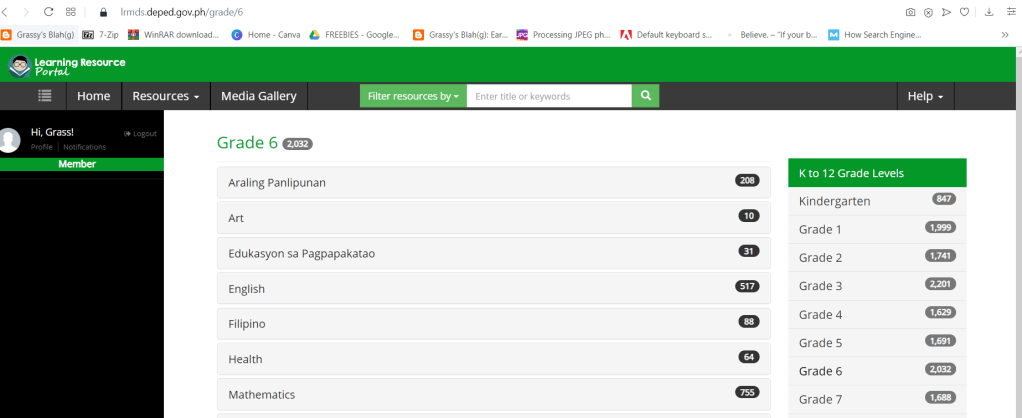Open the Media Gallery menu item
Screen dimensions: 1022x418
pyautogui.click(x=259, y=96)
